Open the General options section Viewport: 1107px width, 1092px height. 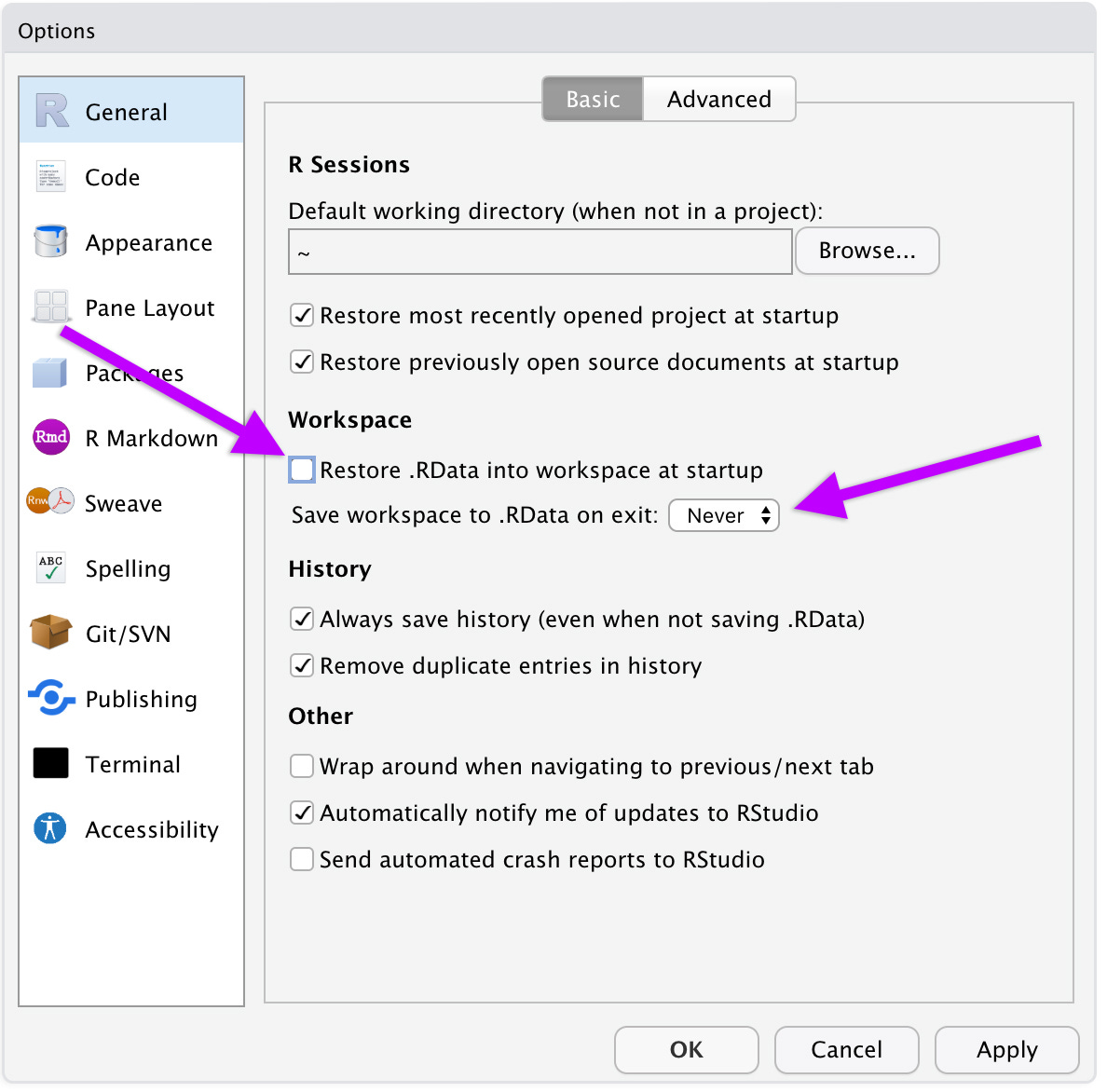coord(131,111)
